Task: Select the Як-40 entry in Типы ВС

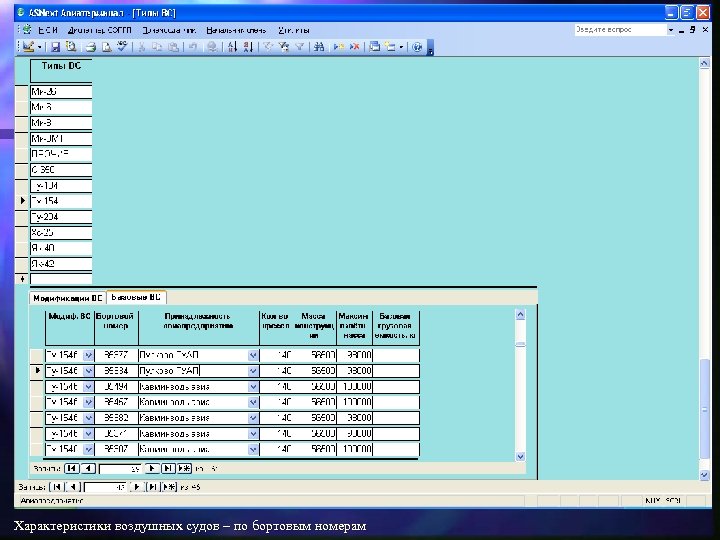Action: point(61,248)
